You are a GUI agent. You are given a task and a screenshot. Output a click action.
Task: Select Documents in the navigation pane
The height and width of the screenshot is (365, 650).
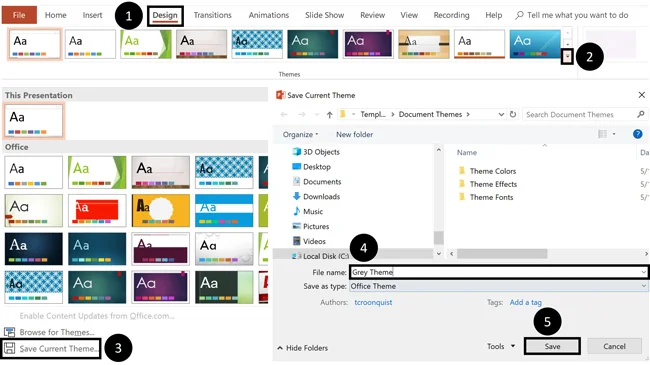(x=317, y=182)
